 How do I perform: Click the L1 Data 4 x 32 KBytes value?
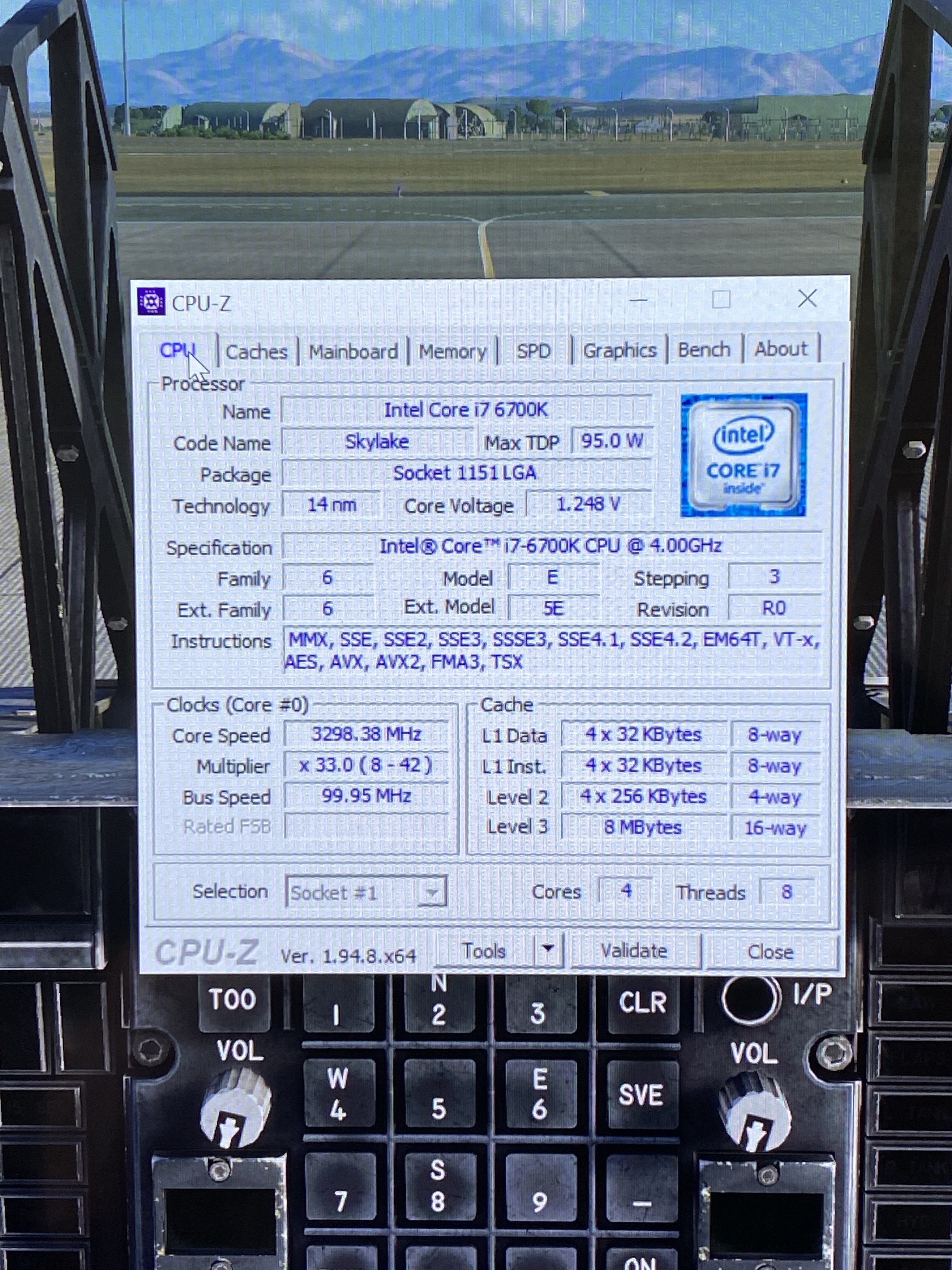click(x=644, y=735)
